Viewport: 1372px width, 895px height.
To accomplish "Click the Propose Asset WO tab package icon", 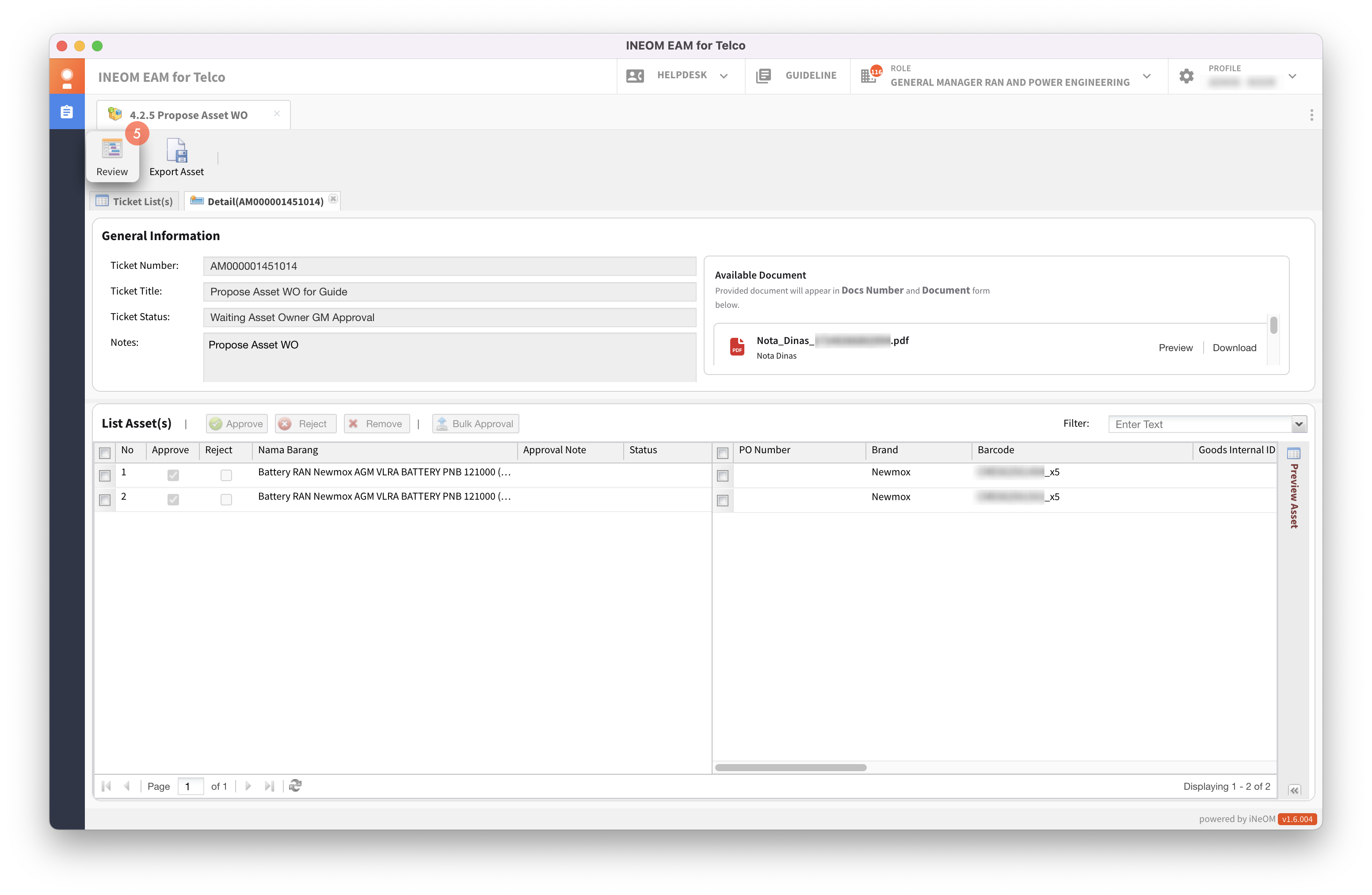I will point(115,114).
